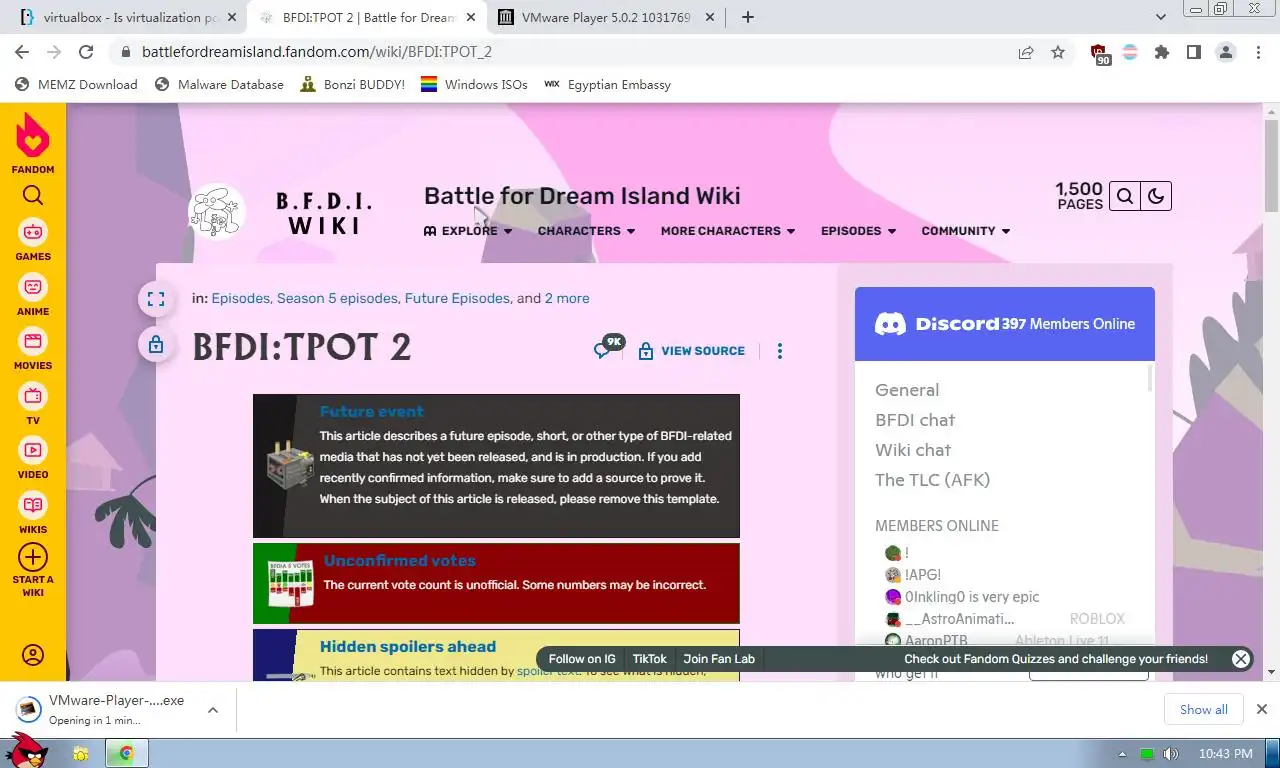Click the extension icon with 90 badge
Screen dimensions: 1280x768
(1099, 54)
